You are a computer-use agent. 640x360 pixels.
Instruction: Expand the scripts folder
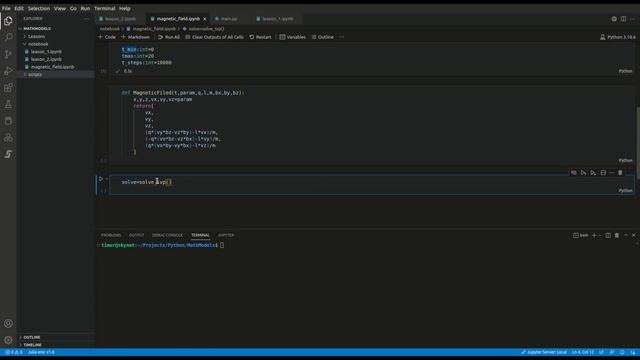pos(35,74)
